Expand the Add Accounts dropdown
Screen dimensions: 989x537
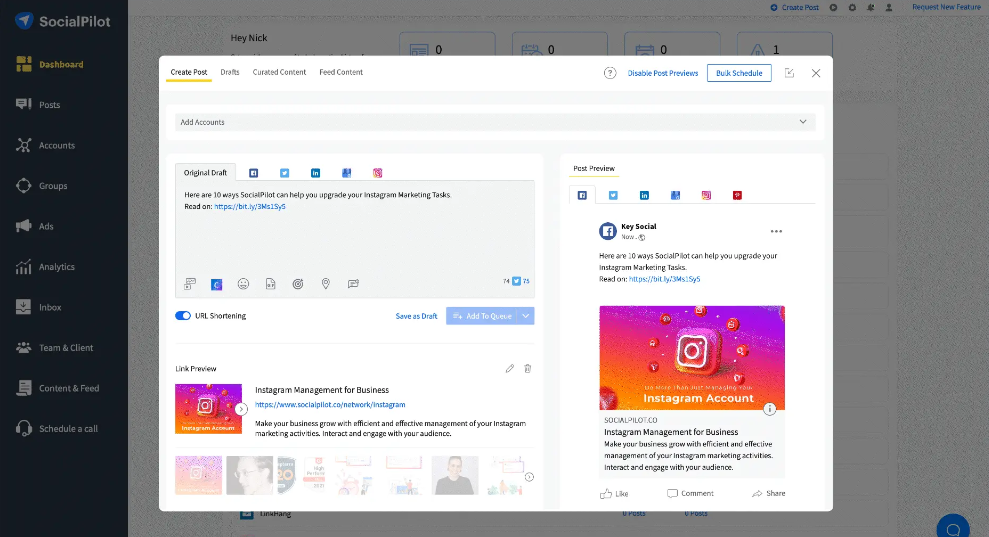coord(802,122)
